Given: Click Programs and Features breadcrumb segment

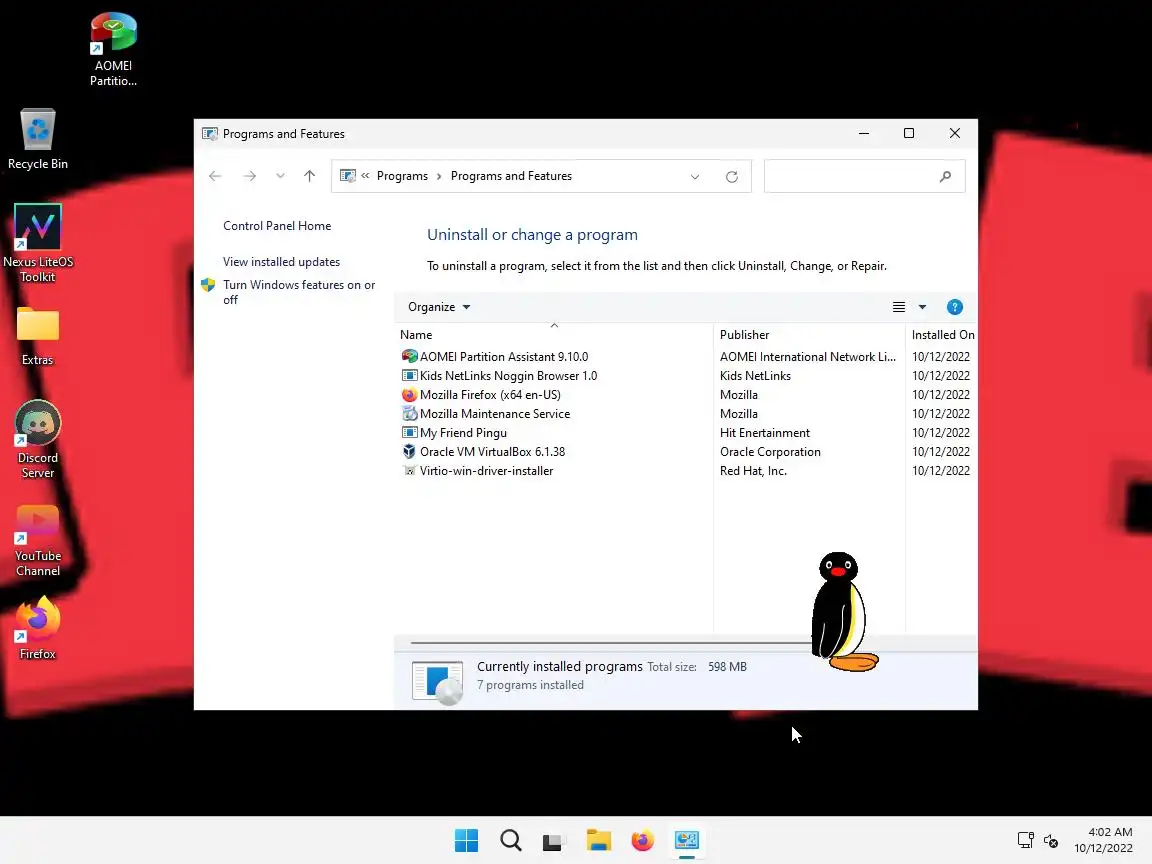Looking at the screenshot, I should (x=511, y=176).
